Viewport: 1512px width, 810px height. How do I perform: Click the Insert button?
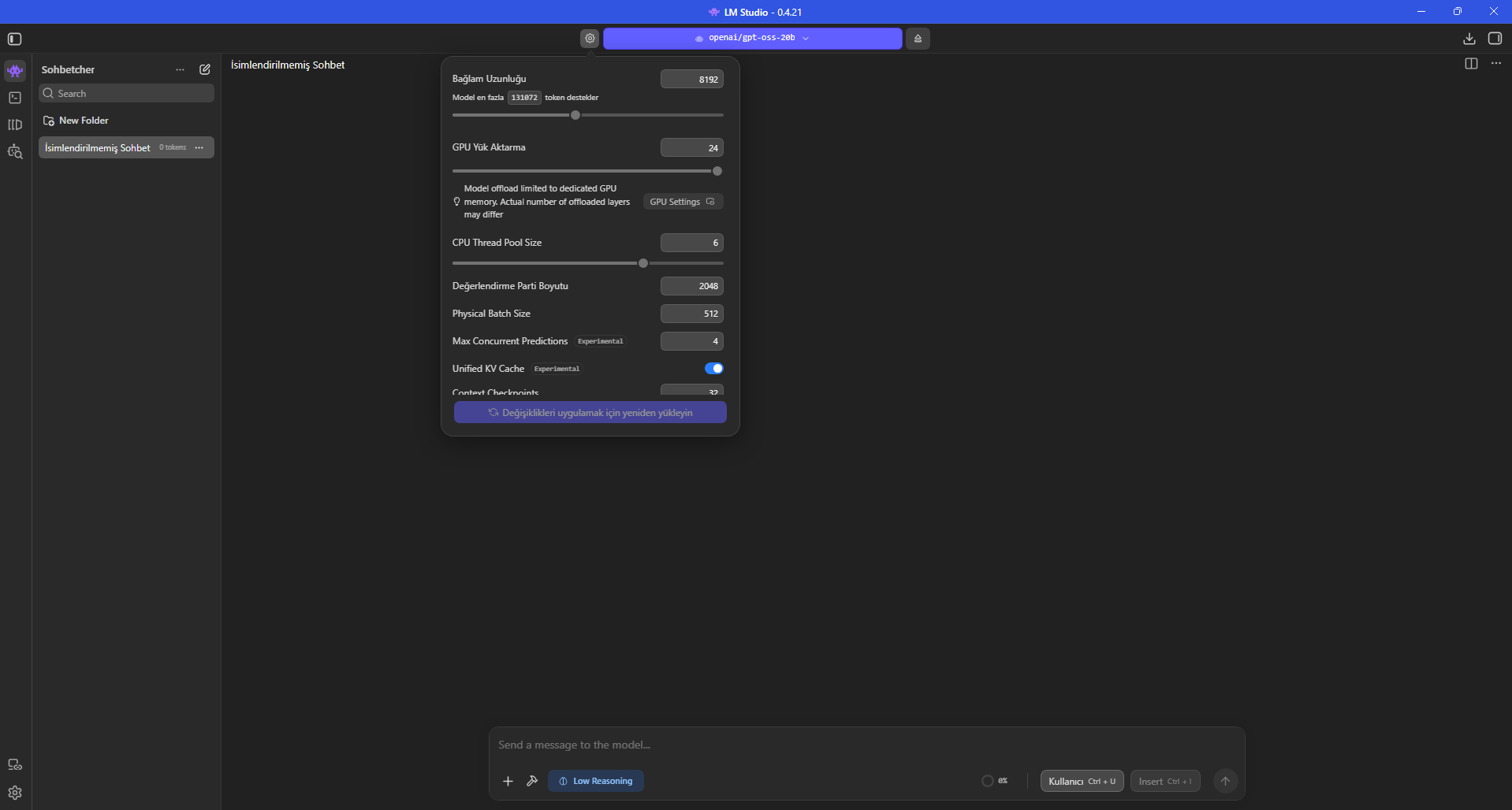1165,781
